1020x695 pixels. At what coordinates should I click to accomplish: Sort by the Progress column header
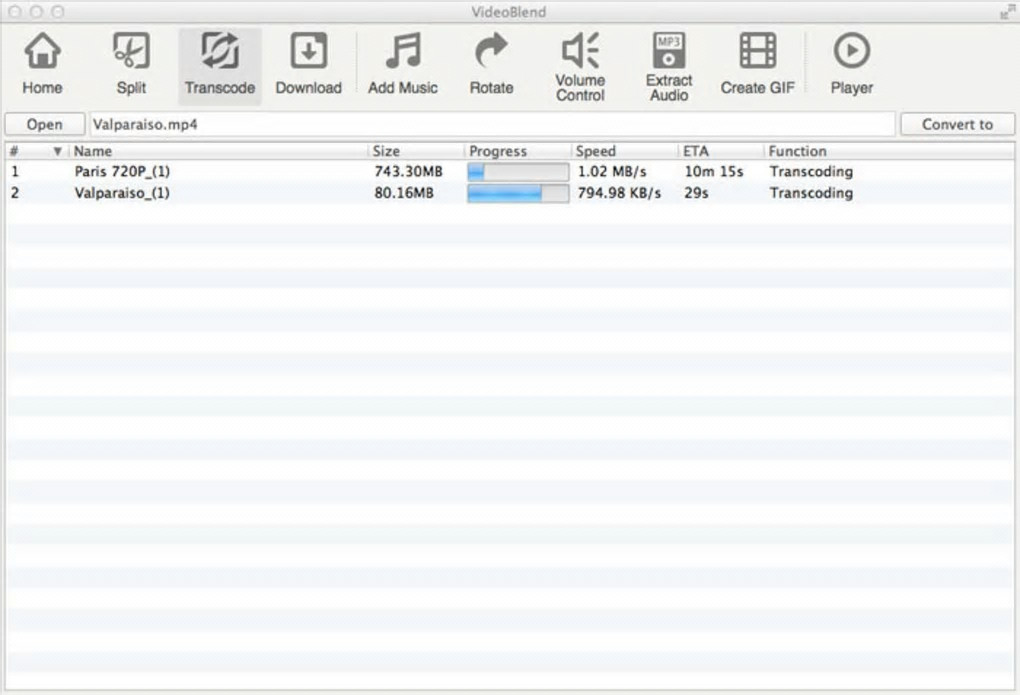point(518,151)
